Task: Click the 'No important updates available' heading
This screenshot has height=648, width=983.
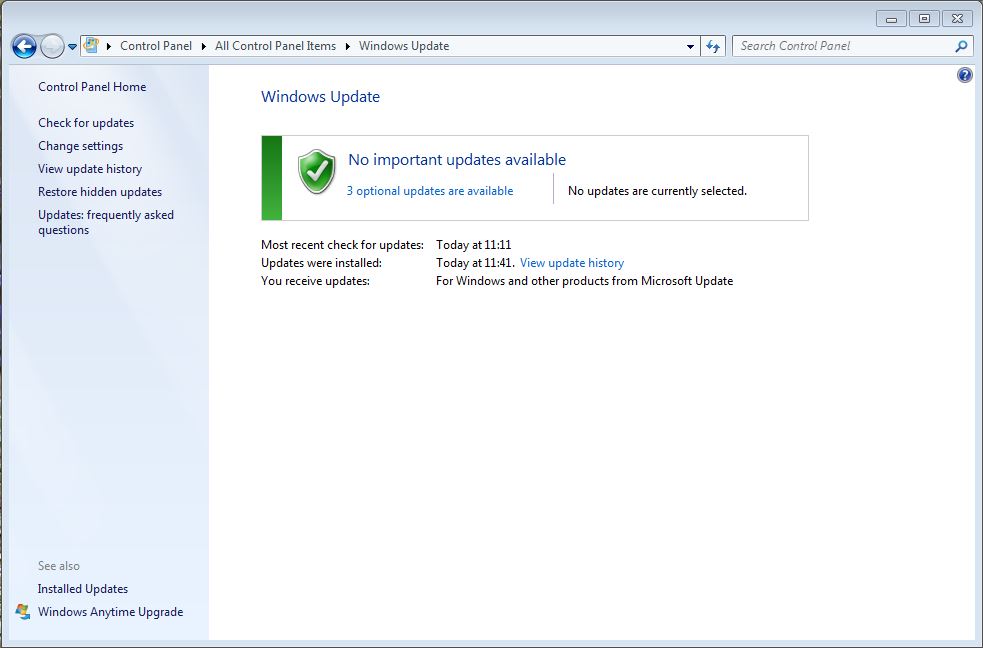Action: click(457, 160)
